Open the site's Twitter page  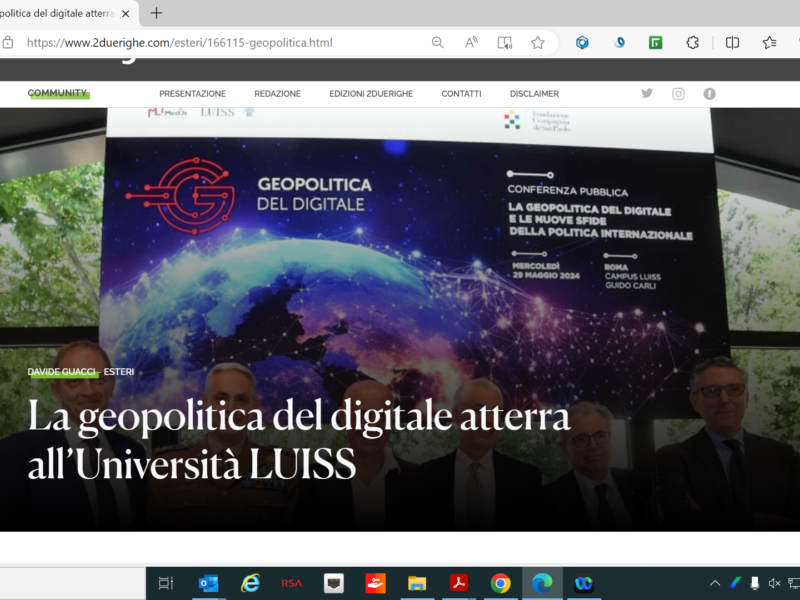pos(647,93)
